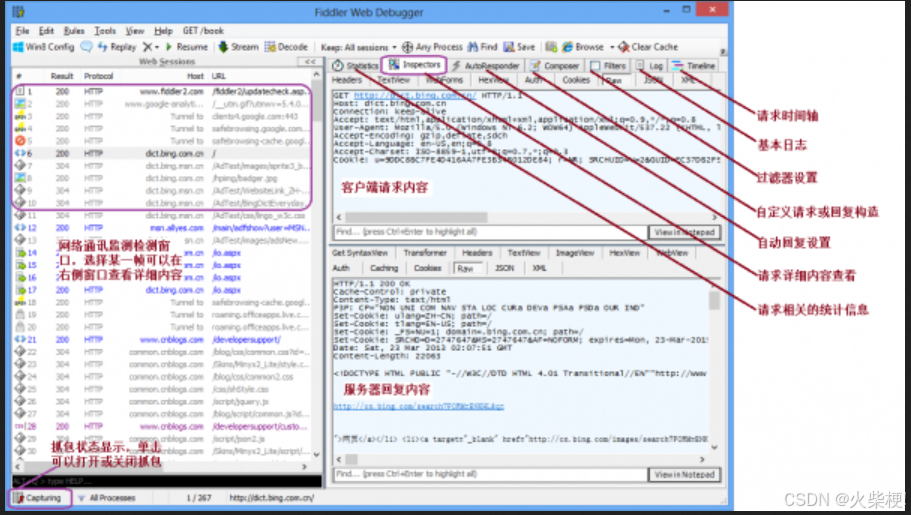This screenshot has width=911, height=515.
Task: Open the Edit menu
Action: (x=46, y=31)
